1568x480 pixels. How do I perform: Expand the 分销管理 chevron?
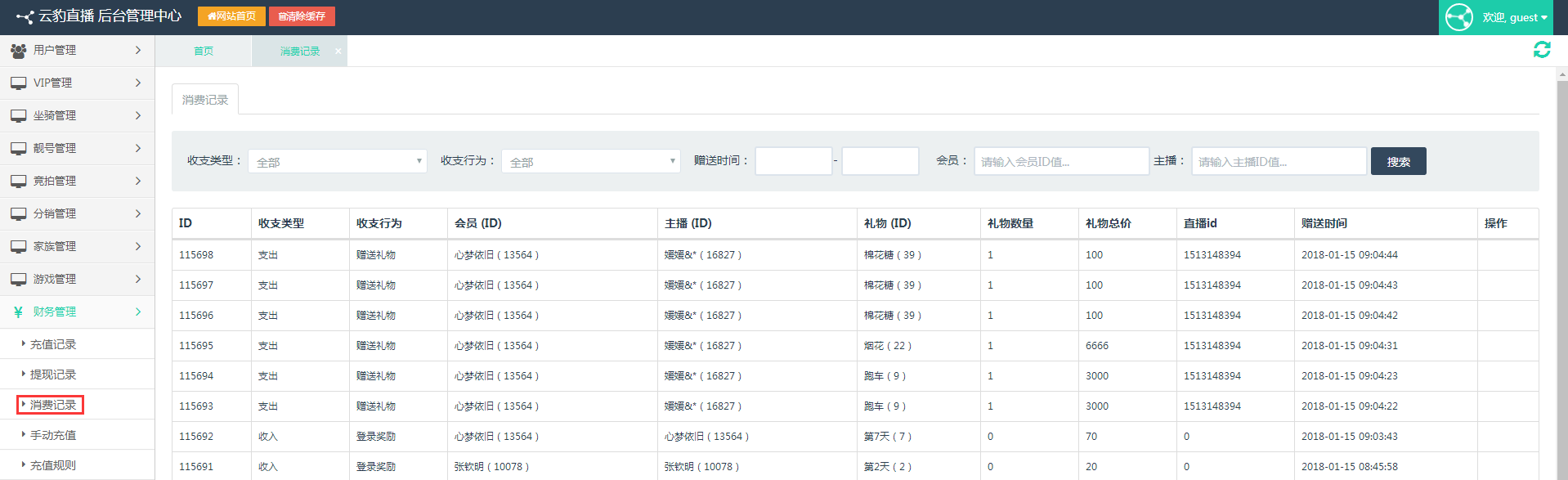[138, 213]
